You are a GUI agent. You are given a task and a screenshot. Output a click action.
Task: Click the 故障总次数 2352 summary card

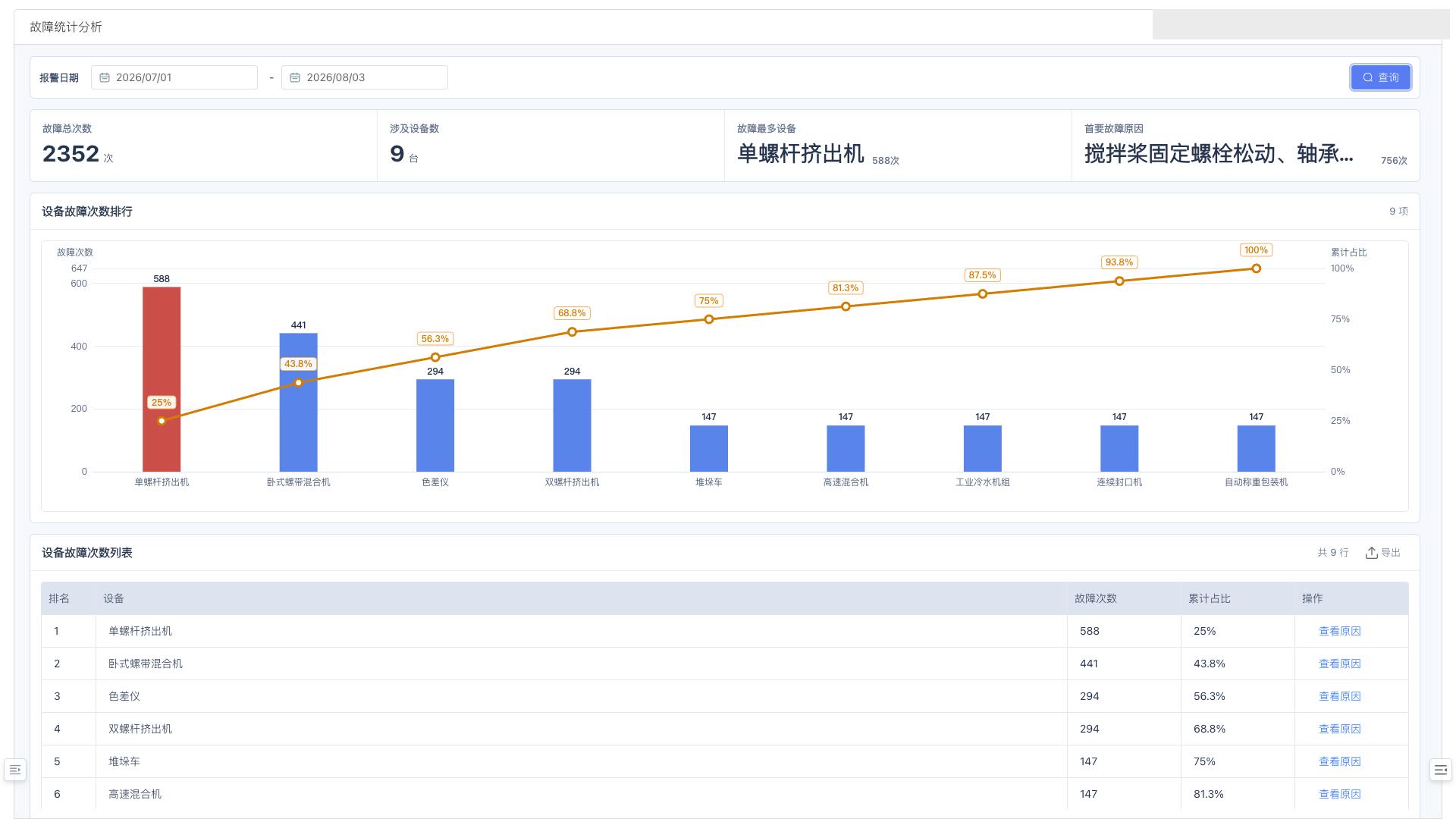pos(203,146)
